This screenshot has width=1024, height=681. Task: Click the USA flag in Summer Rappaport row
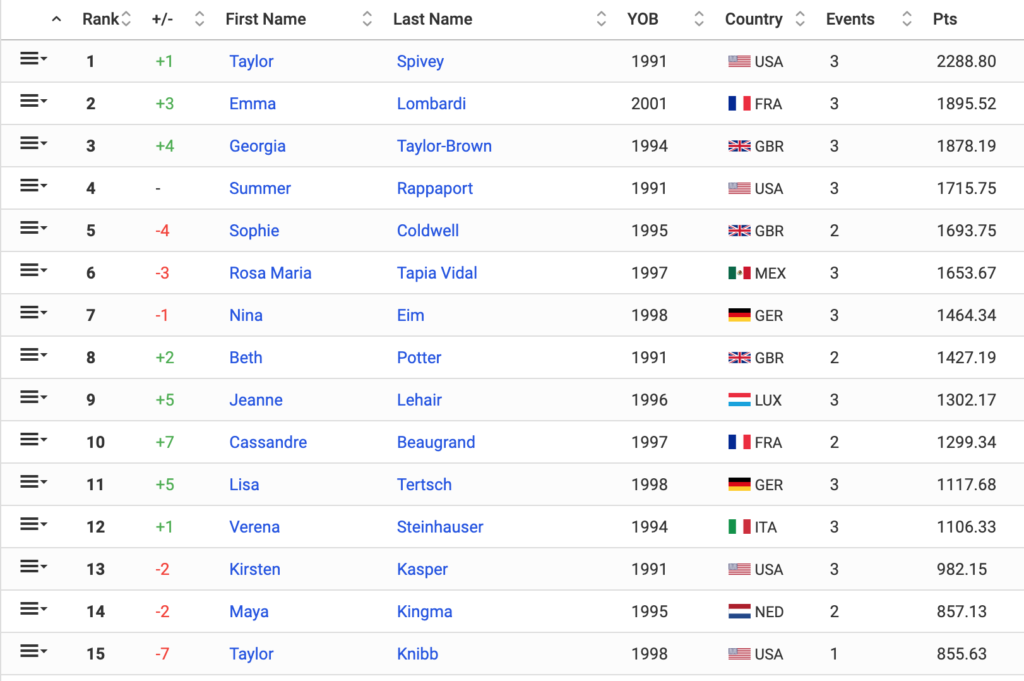coord(739,189)
